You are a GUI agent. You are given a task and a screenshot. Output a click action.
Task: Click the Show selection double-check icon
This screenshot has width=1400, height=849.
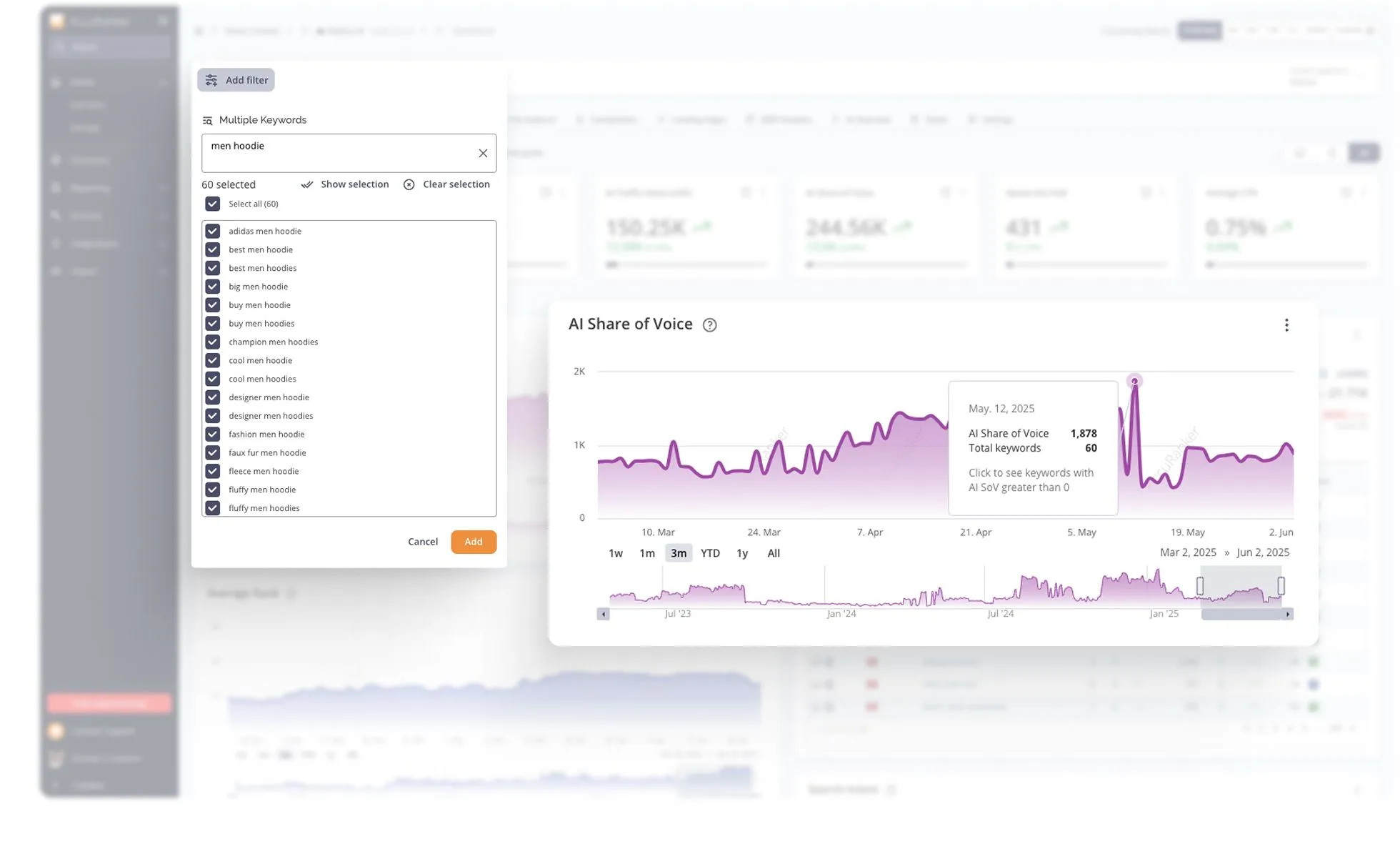click(307, 184)
